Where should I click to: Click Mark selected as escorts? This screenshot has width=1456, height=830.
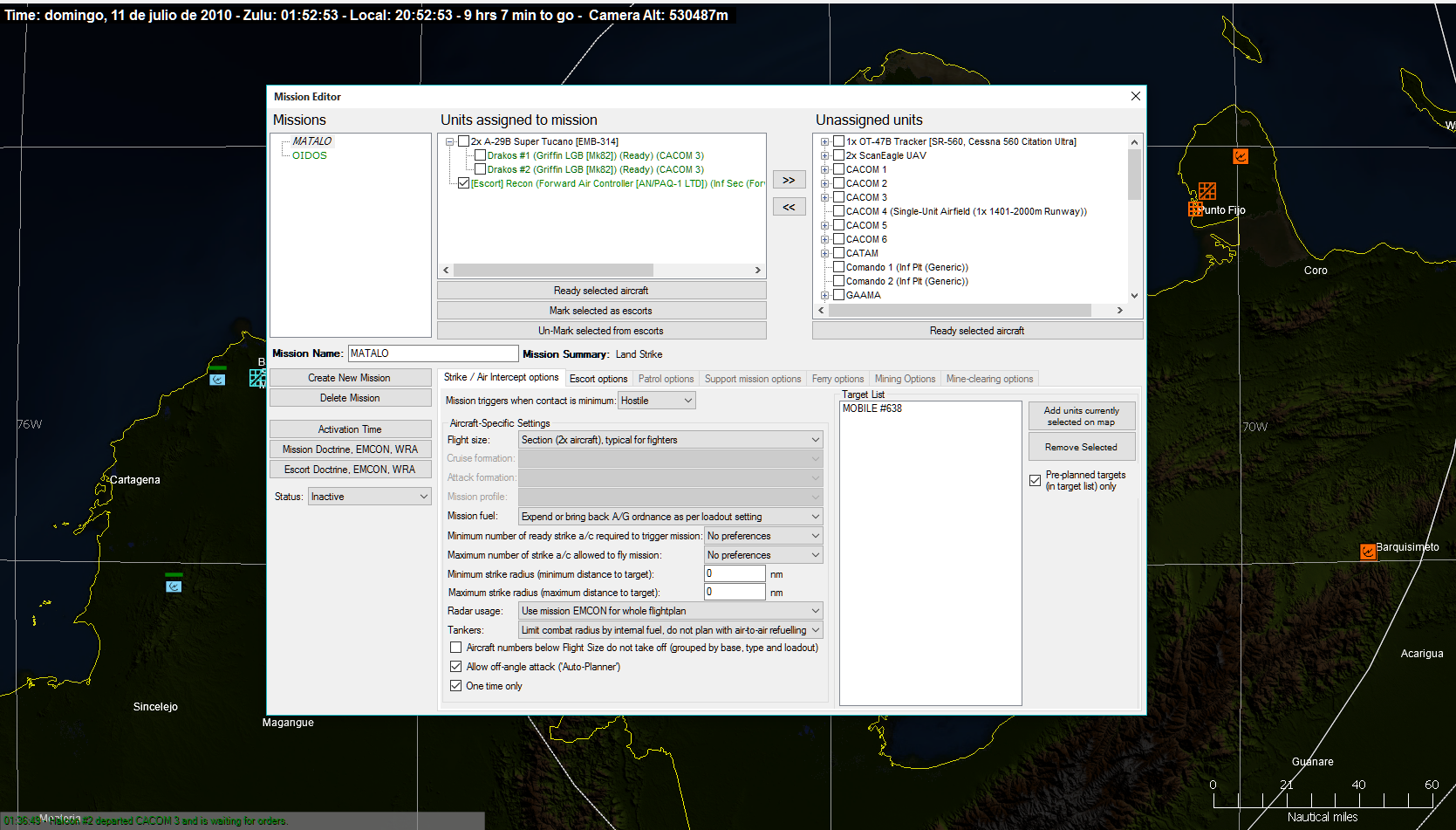(x=601, y=311)
